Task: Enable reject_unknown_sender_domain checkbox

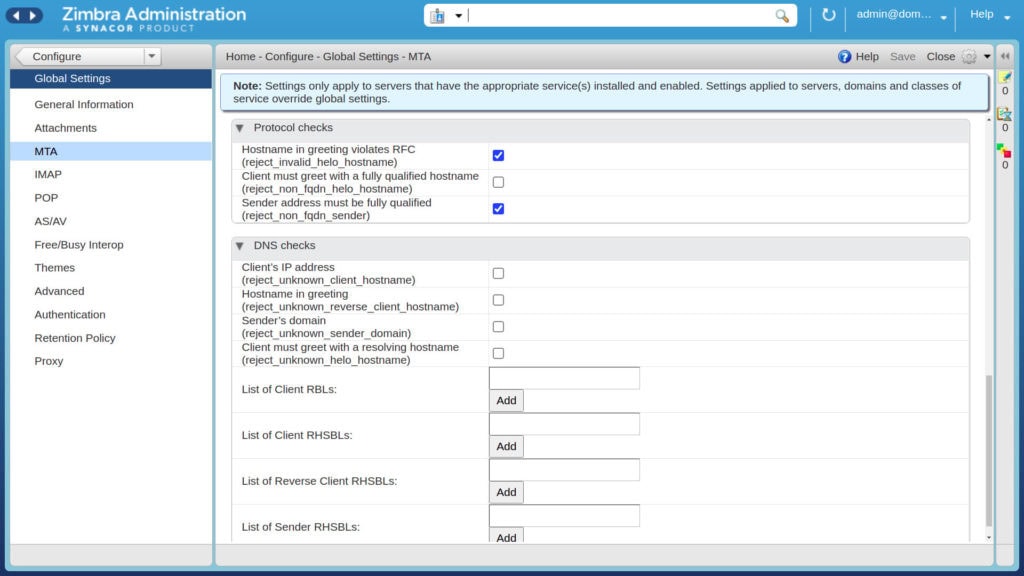Action: [498, 327]
